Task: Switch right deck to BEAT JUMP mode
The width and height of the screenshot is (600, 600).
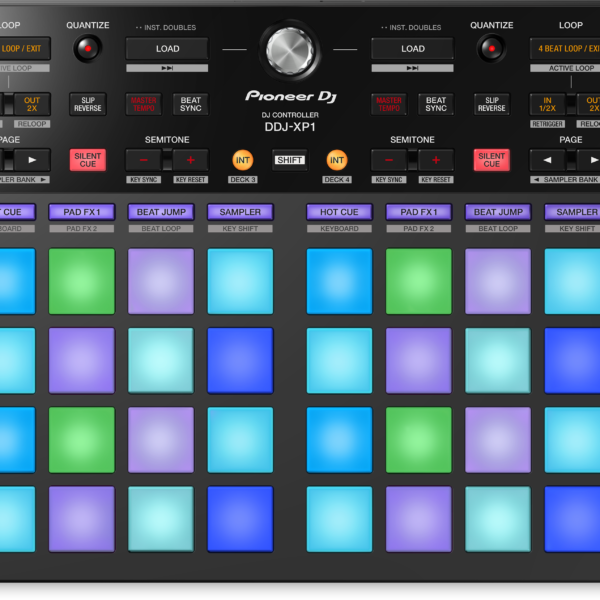Action: (x=498, y=212)
